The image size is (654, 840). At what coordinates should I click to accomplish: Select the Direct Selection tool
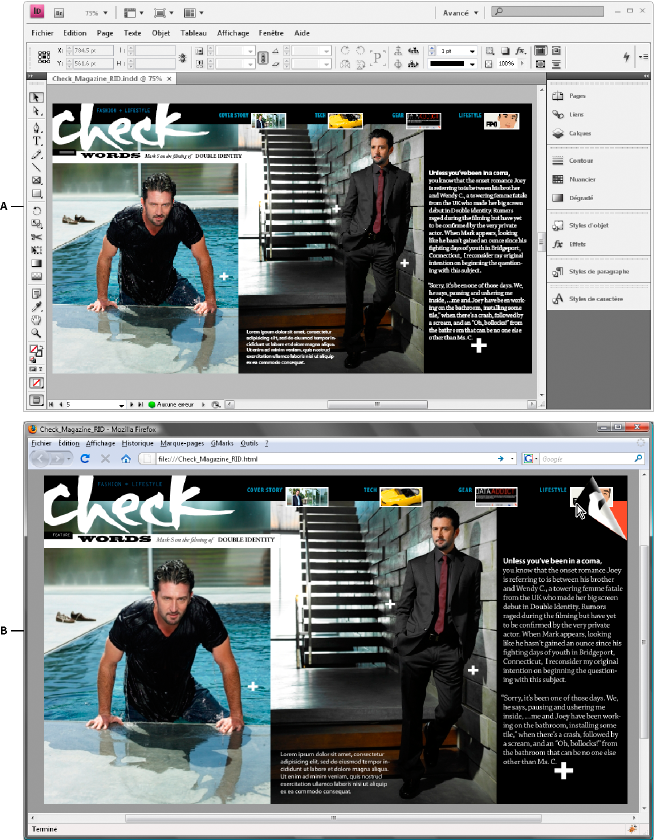pos(36,111)
